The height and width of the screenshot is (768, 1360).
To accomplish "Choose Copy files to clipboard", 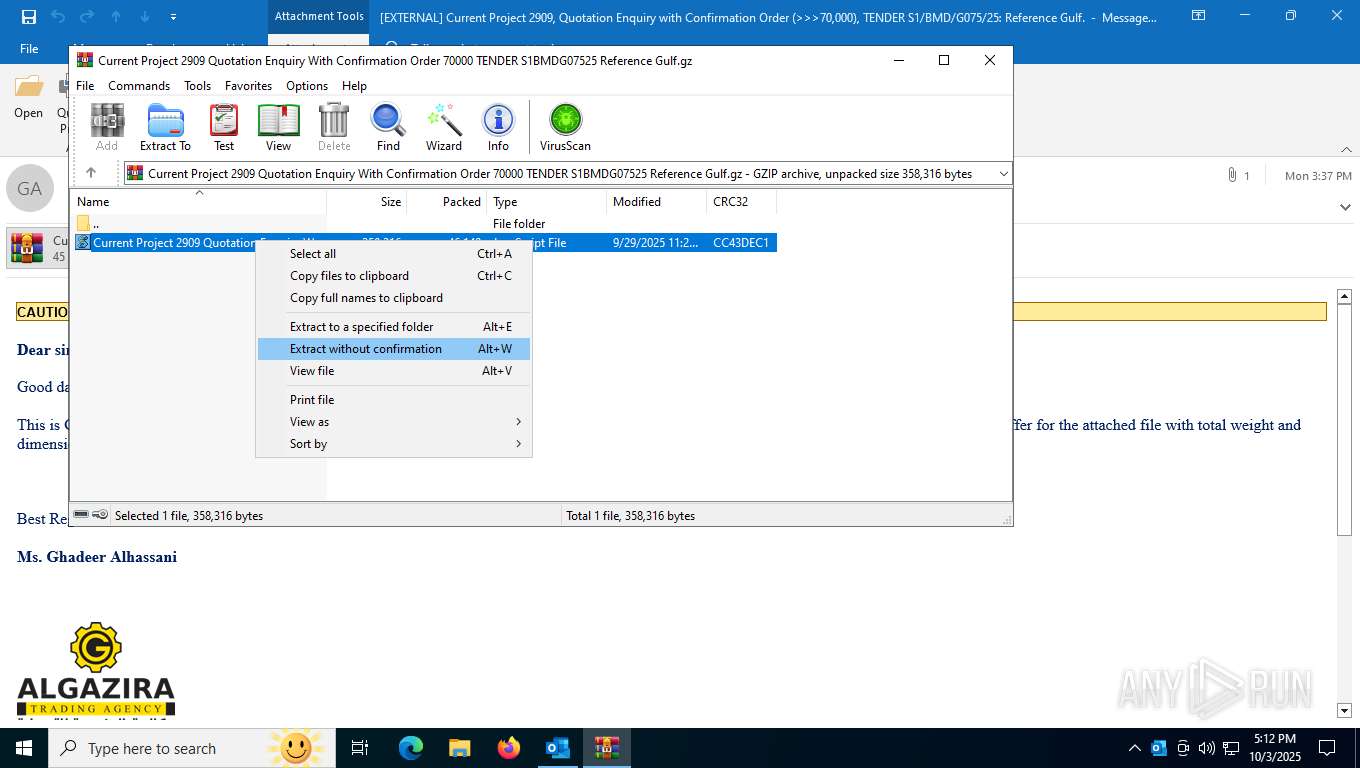I will [x=394, y=276].
